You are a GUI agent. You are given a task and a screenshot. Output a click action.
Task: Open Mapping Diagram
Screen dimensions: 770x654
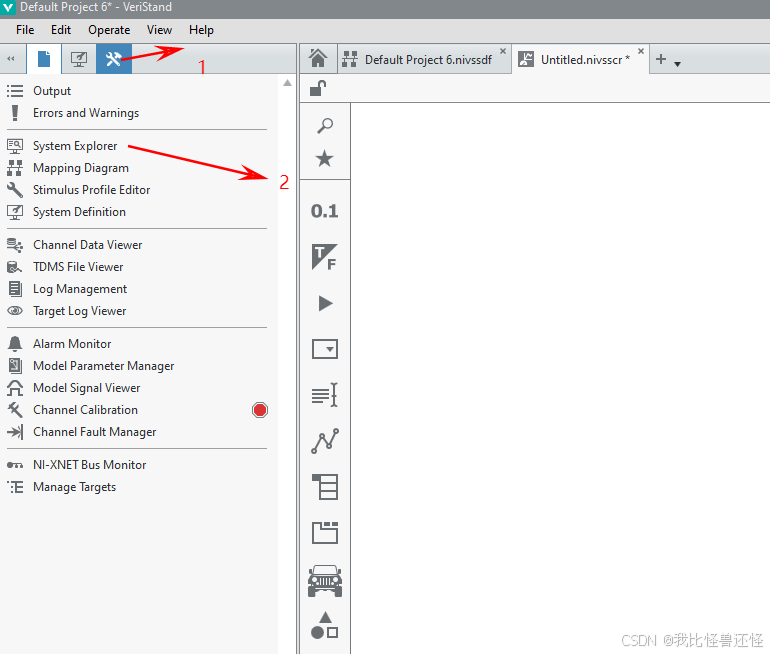click(x=81, y=168)
